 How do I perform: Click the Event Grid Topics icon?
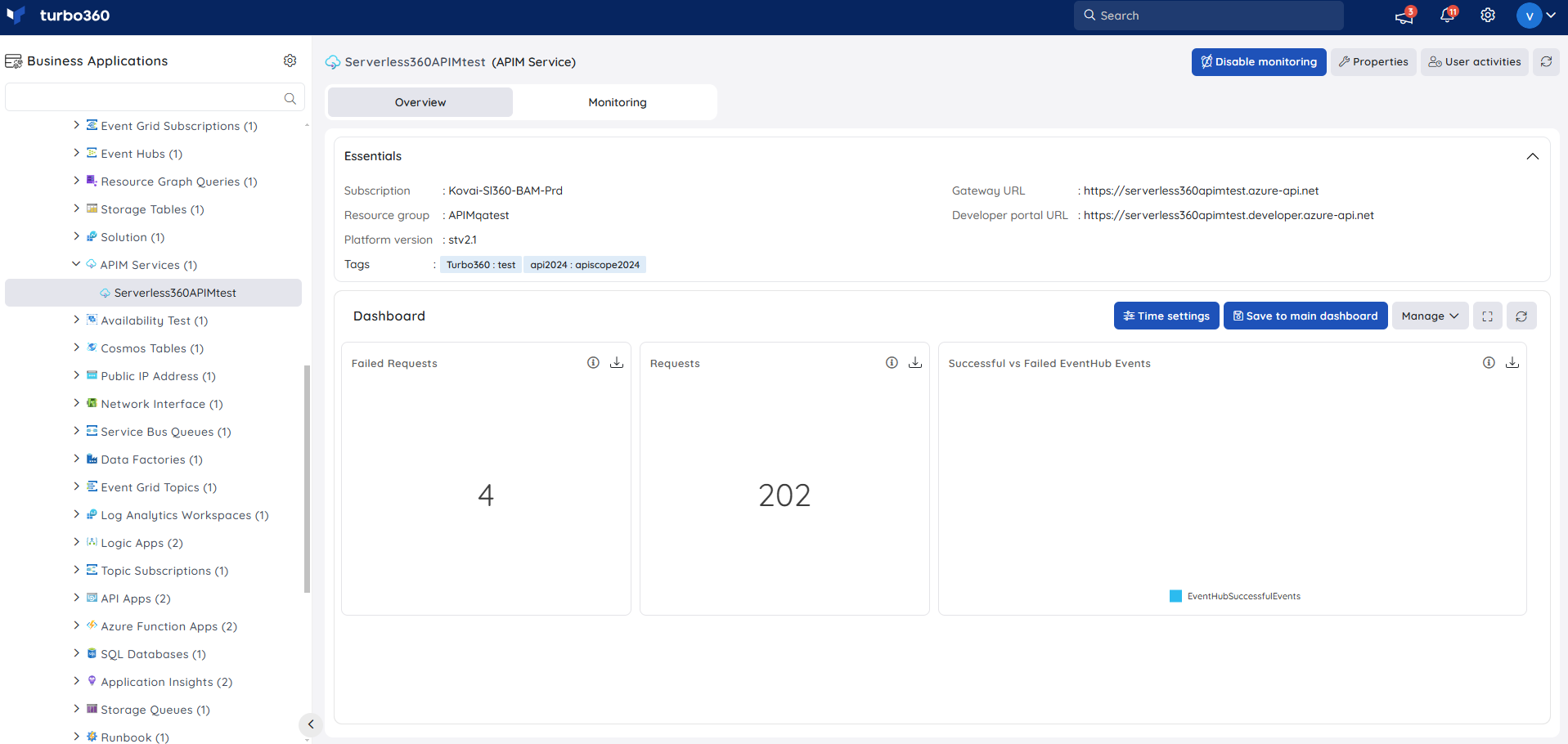pyautogui.click(x=92, y=486)
